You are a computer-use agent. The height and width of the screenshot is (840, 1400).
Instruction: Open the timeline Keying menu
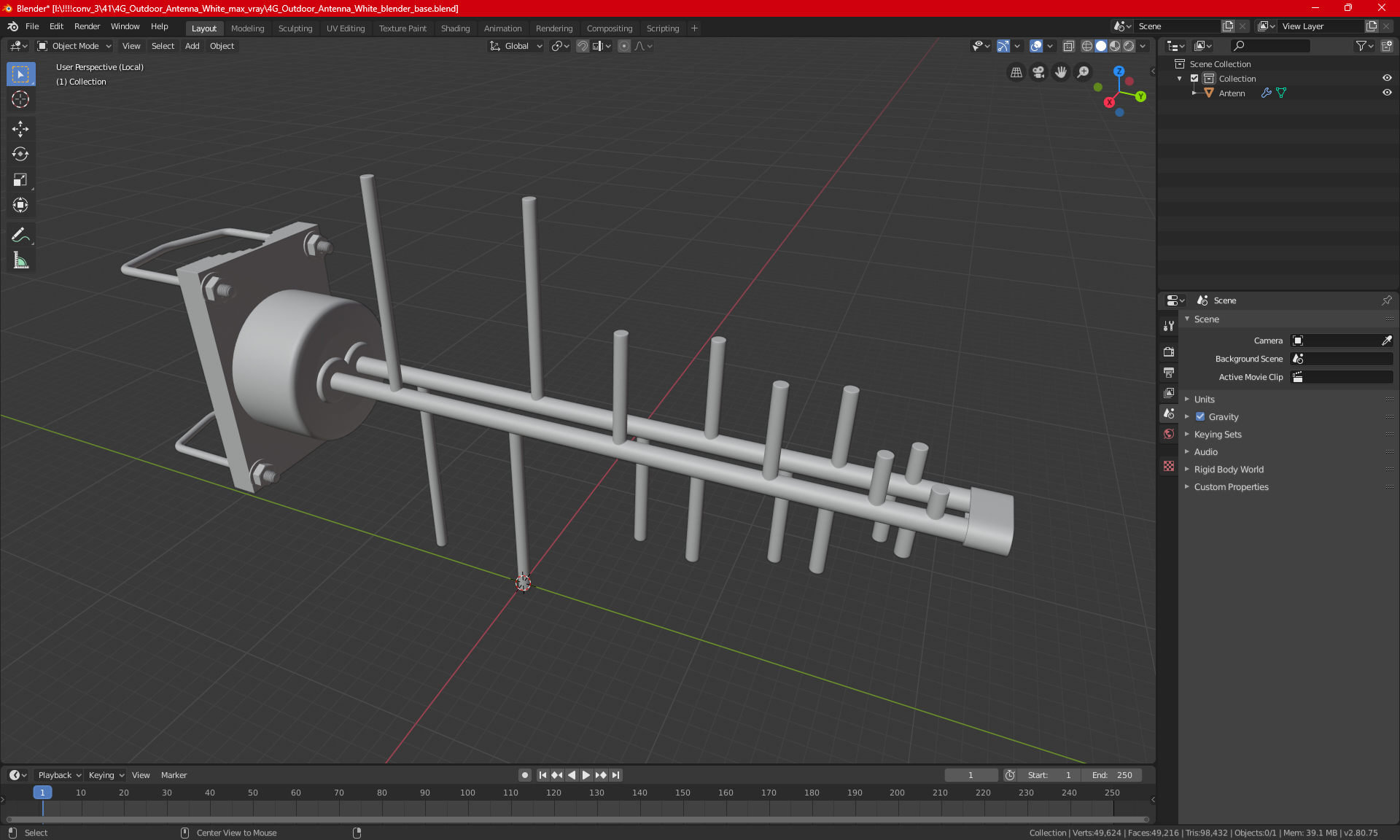pos(106,775)
